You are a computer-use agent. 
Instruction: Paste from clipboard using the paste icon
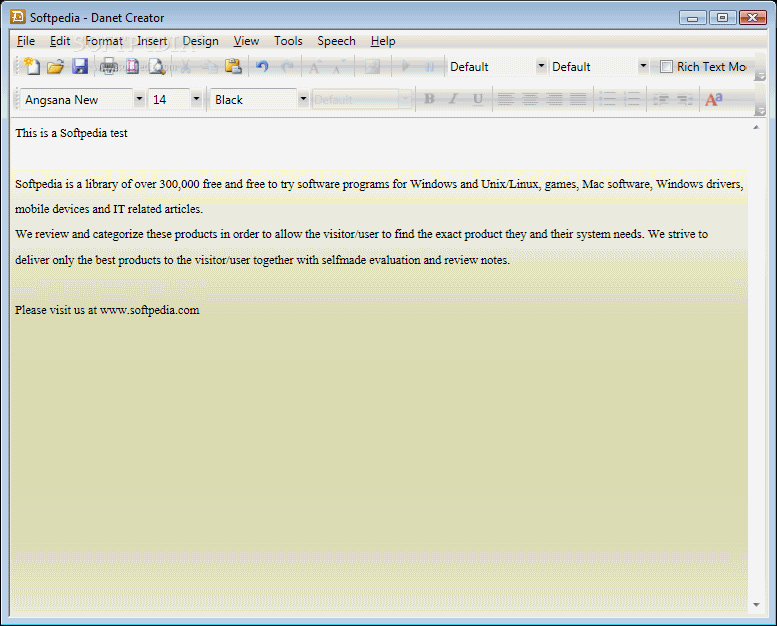233,66
